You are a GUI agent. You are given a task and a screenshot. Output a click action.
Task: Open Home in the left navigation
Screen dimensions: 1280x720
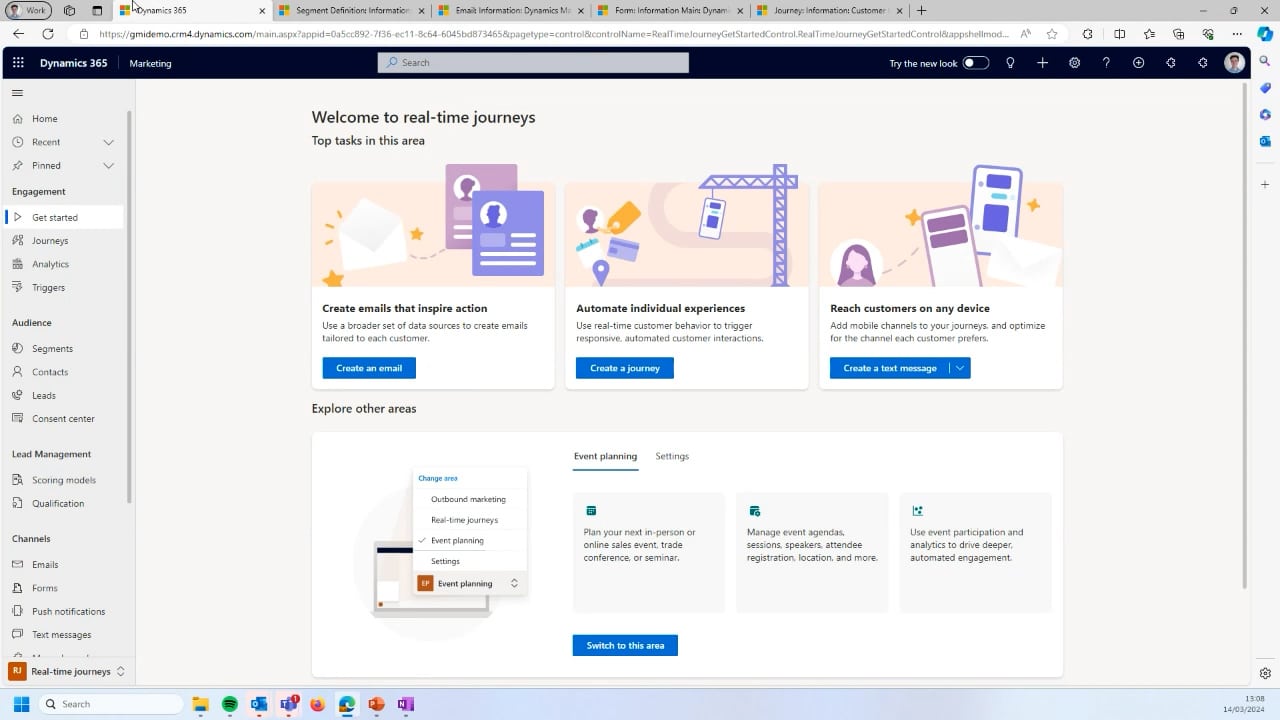pos(44,118)
